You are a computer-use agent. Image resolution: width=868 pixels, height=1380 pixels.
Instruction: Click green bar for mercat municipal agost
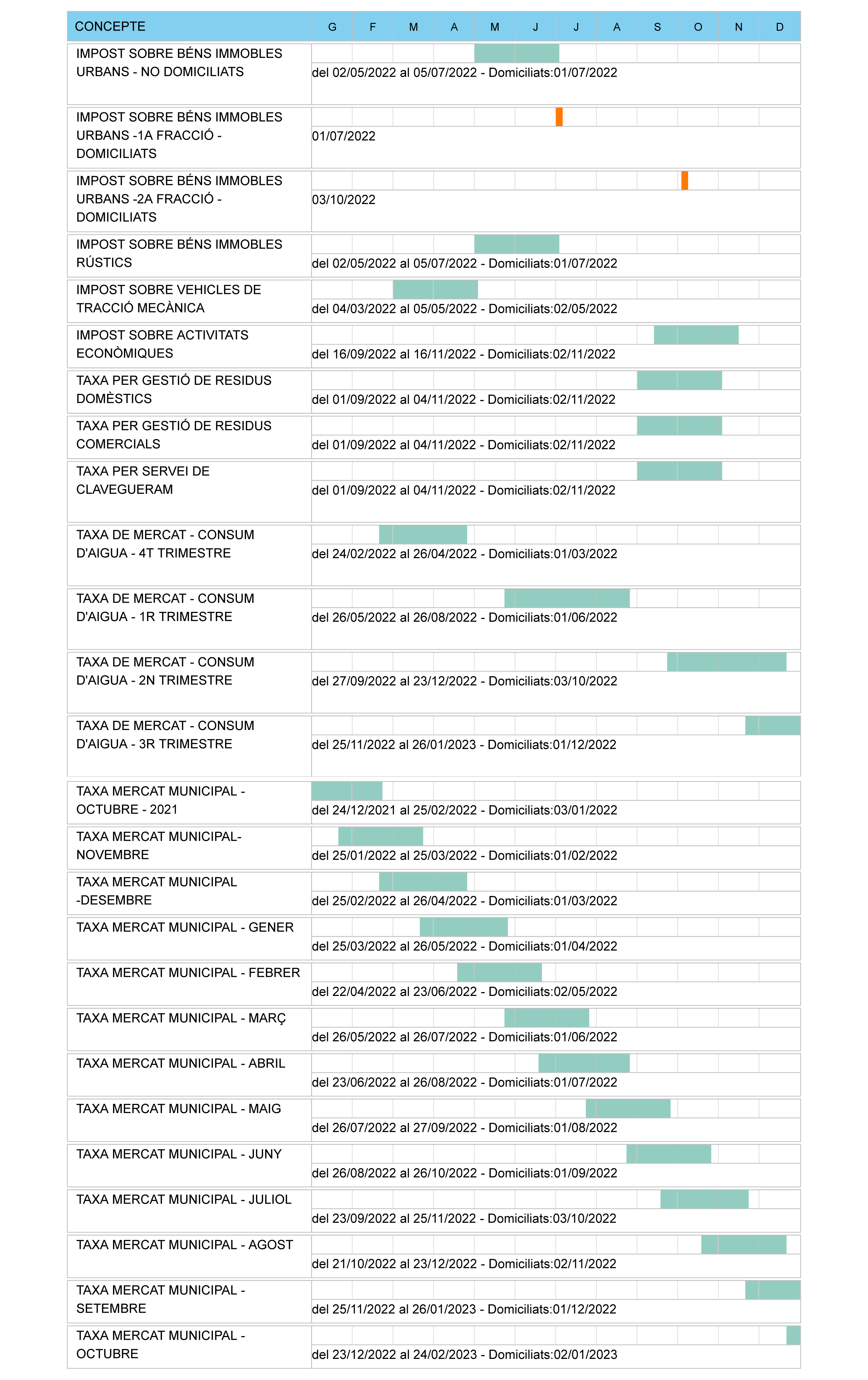point(743,1244)
